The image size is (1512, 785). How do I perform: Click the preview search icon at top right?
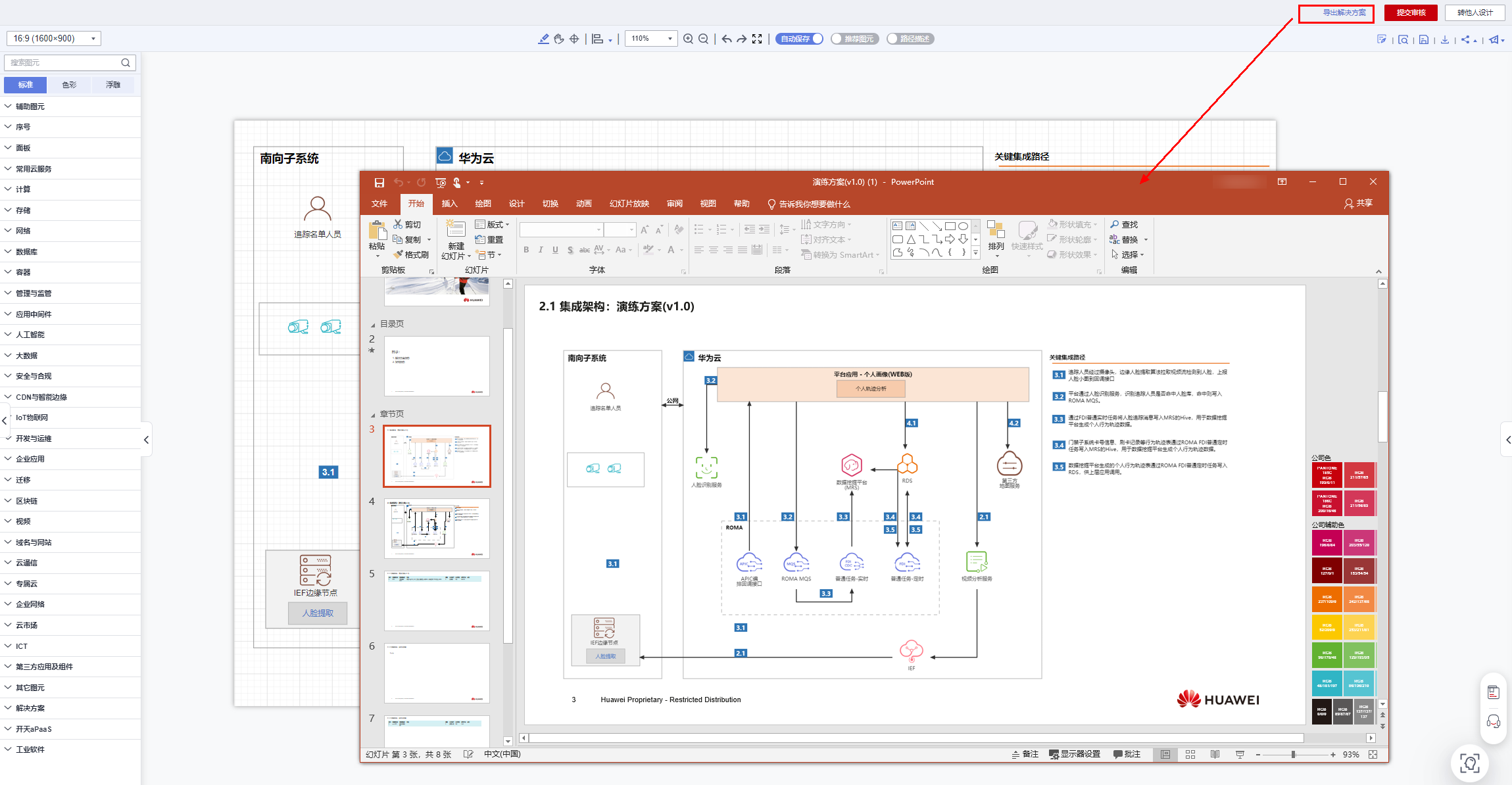1403,39
